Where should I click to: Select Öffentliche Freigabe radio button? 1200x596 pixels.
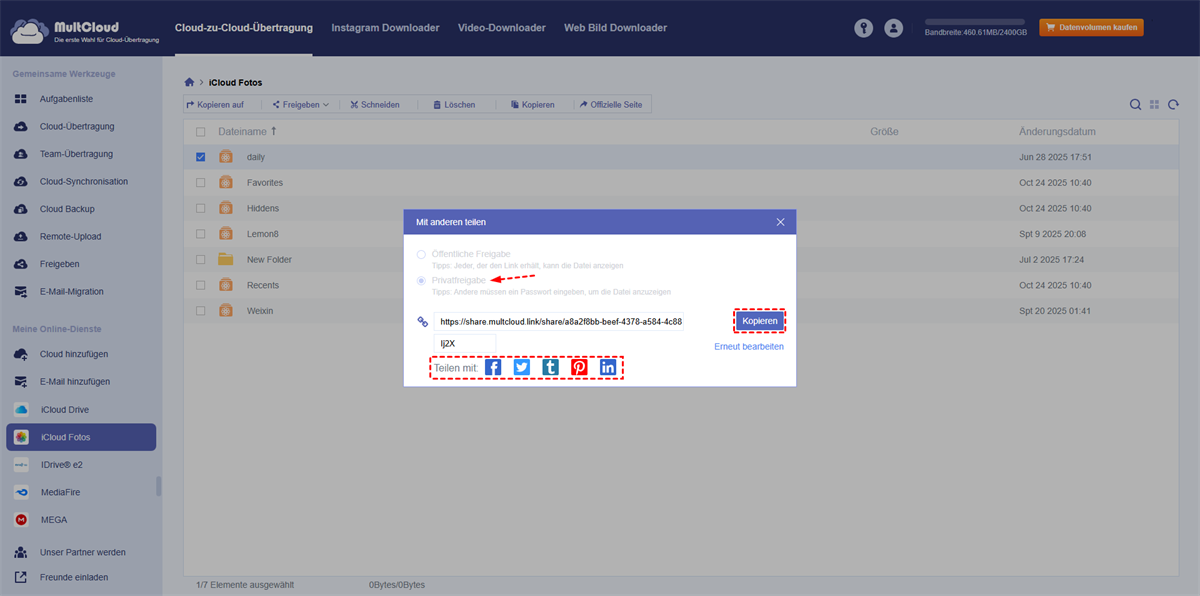(421, 255)
